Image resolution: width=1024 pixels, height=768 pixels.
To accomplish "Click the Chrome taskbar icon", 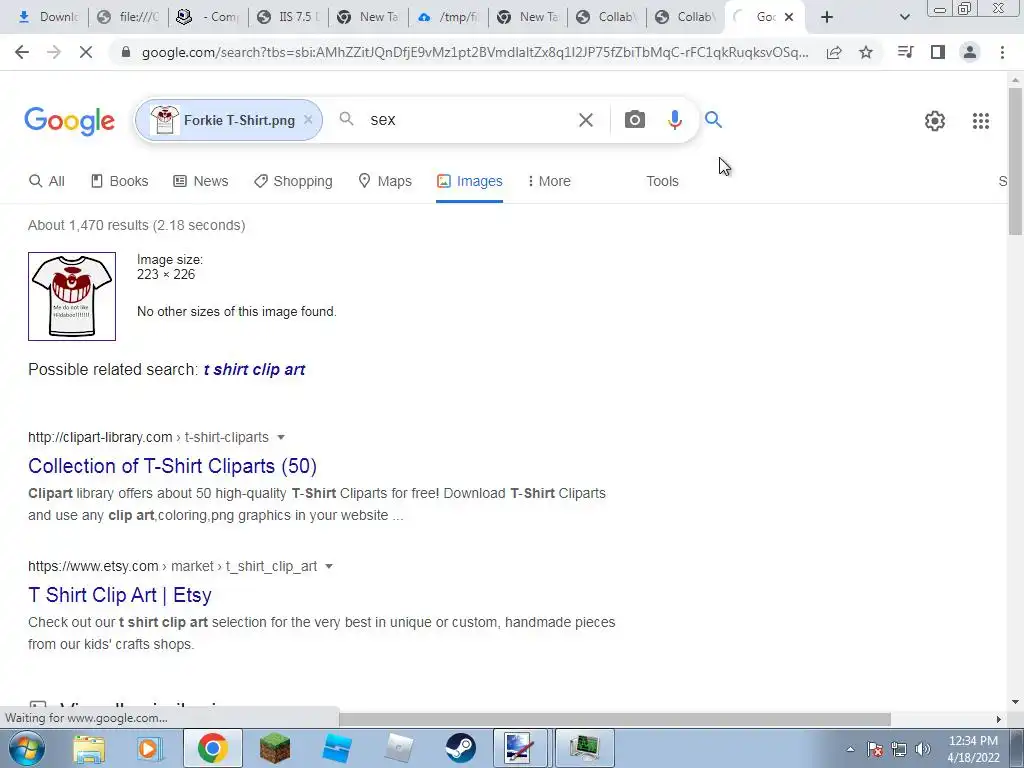I will pyautogui.click(x=212, y=748).
